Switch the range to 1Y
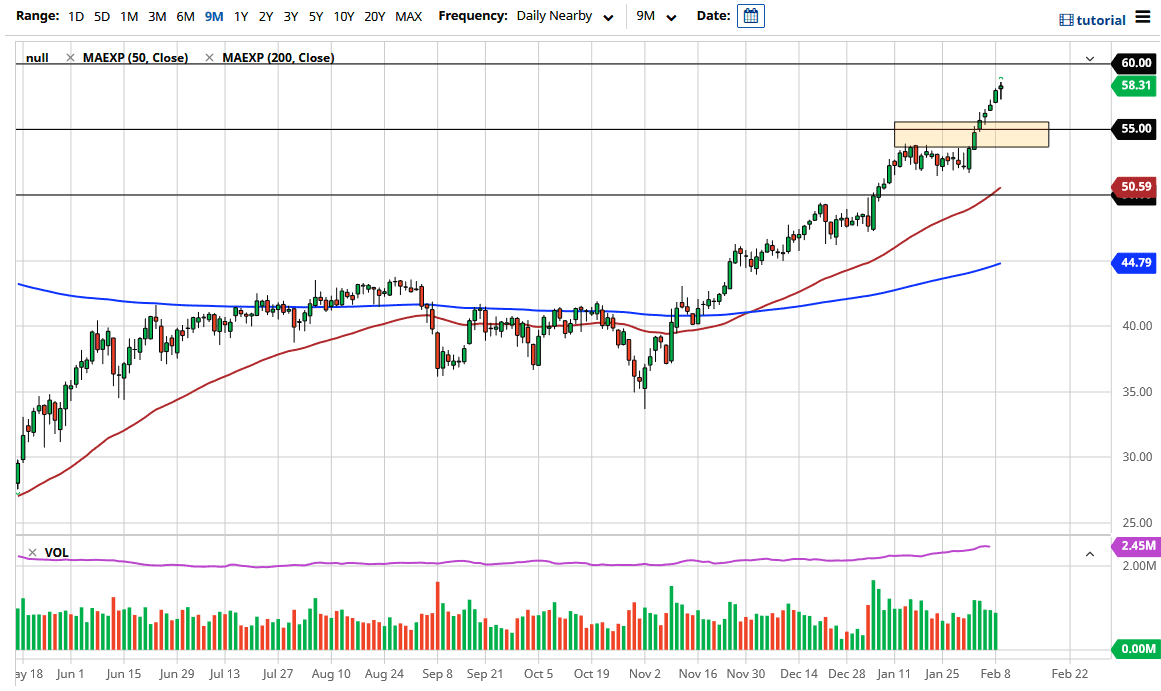 pos(239,16)
